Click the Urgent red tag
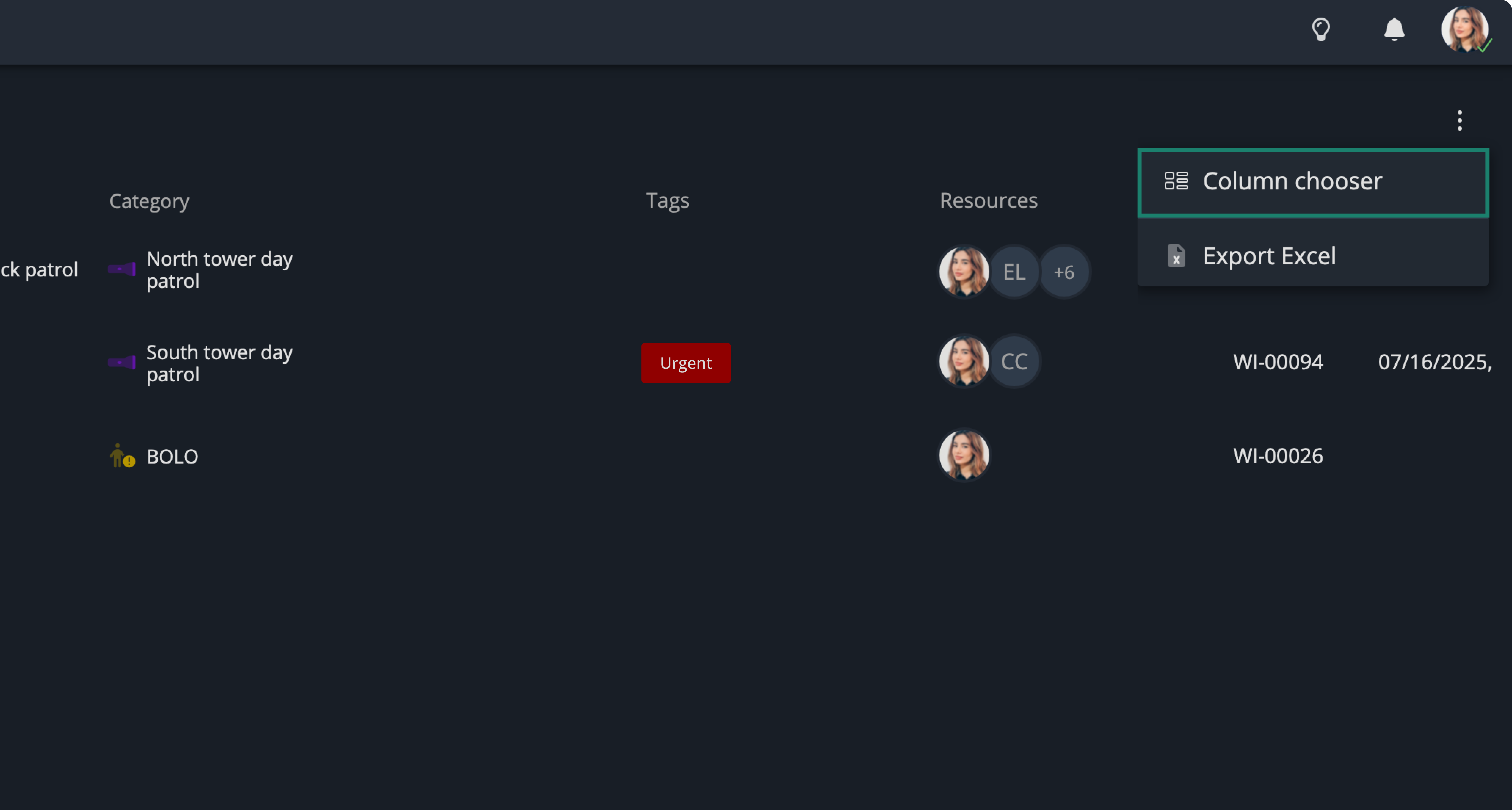 pos(685,363)
